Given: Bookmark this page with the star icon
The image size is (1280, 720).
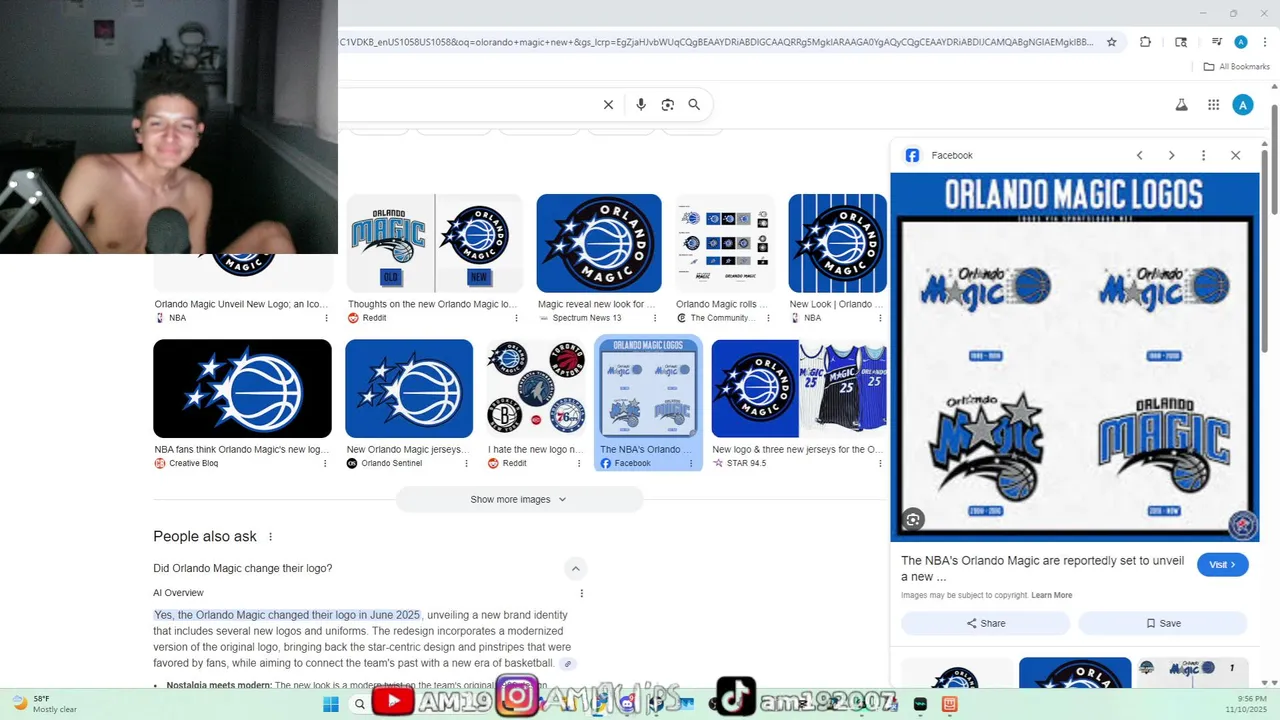Looking at the screenshot, I should point(1112,42).
